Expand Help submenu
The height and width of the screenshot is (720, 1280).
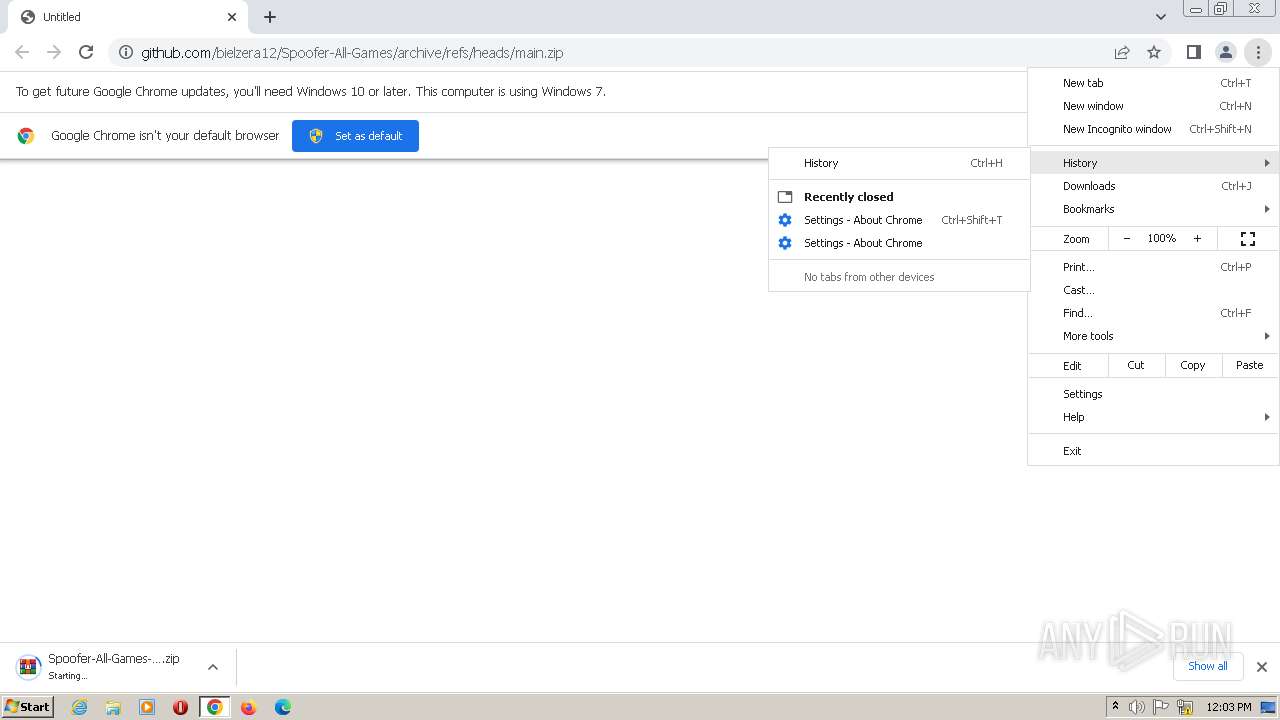pos(1153,417)
